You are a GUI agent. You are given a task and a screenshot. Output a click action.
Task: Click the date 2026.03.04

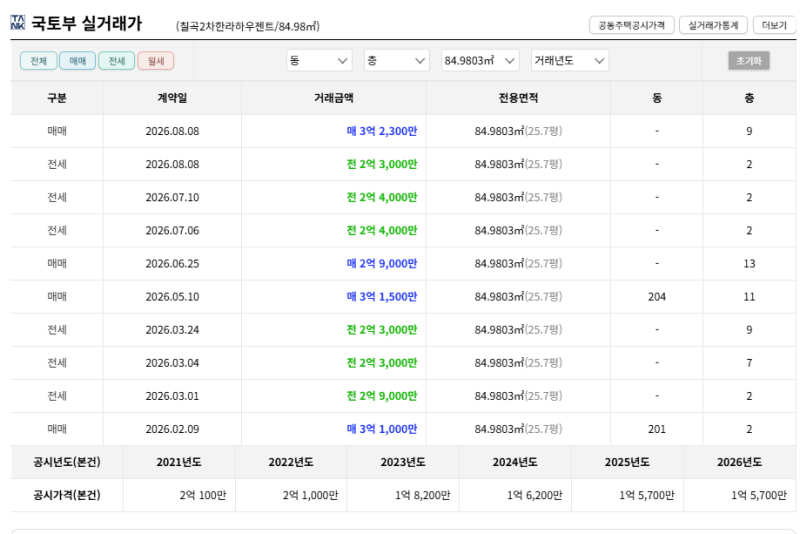pos(172,363)
